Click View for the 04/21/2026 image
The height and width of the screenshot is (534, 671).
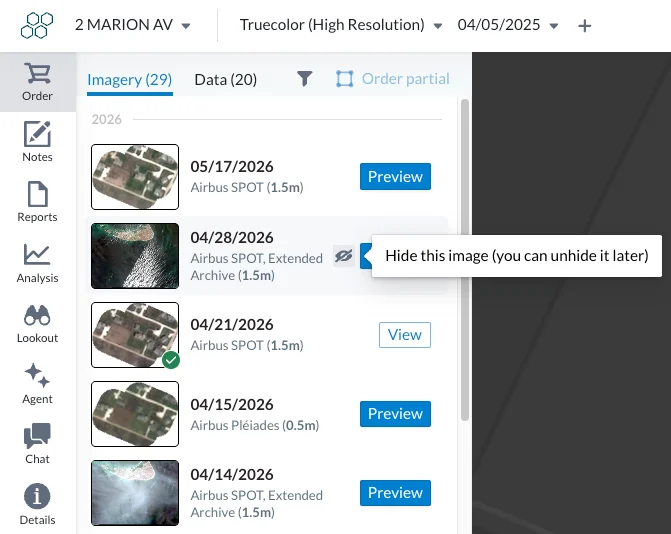tap(404, 335)
